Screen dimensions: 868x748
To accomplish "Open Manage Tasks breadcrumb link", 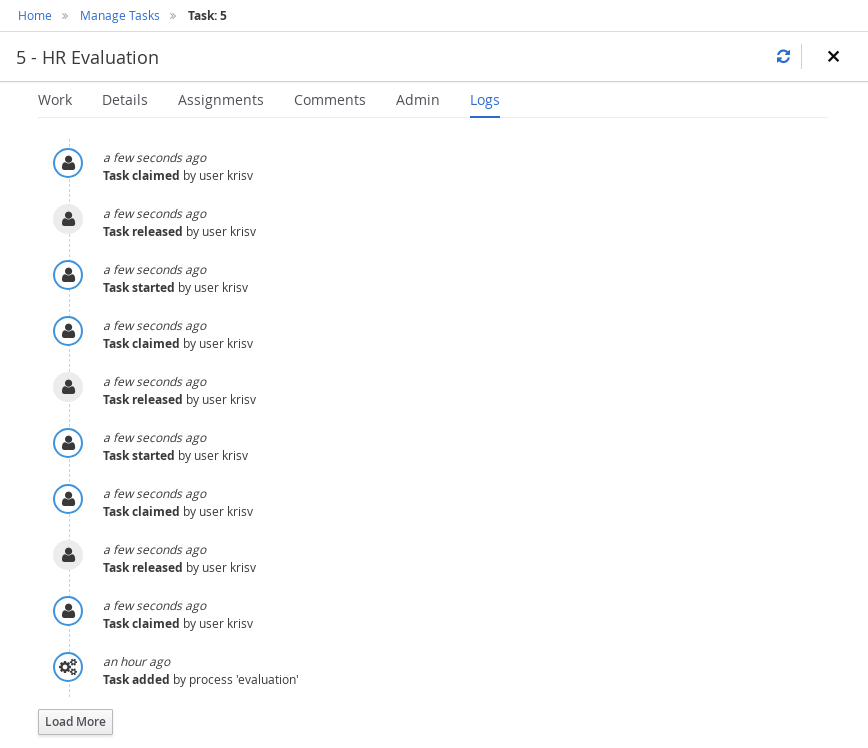I will click(x=120, y=15).
